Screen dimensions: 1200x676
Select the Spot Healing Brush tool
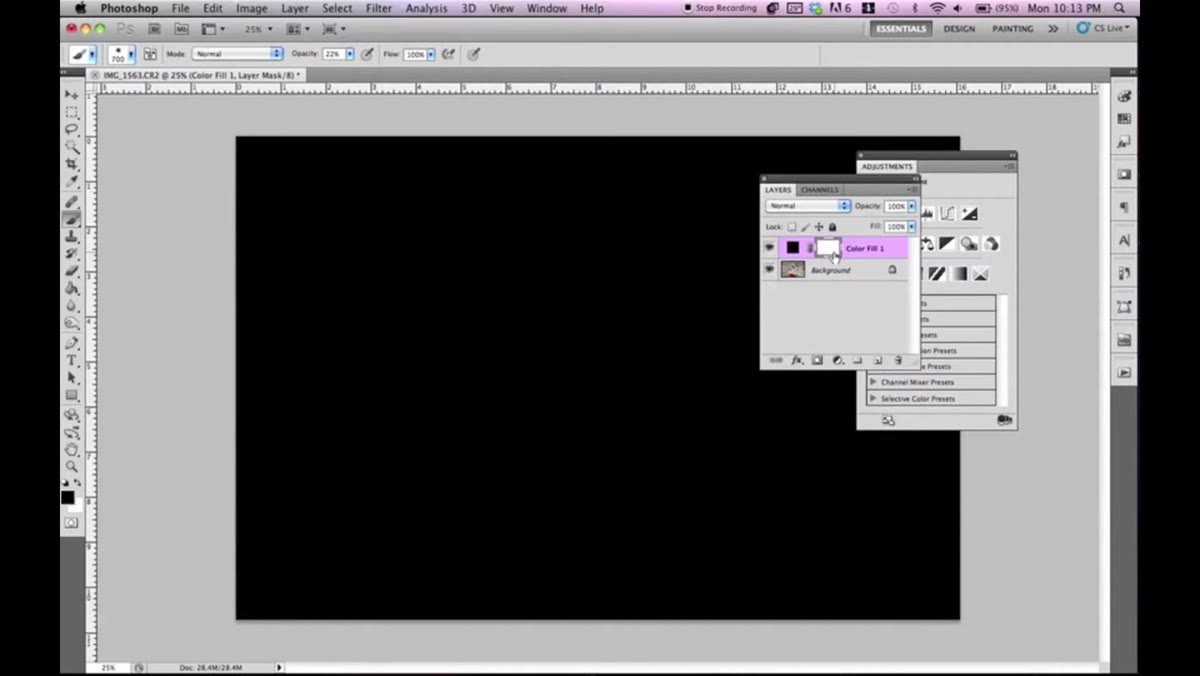[72, 202]
